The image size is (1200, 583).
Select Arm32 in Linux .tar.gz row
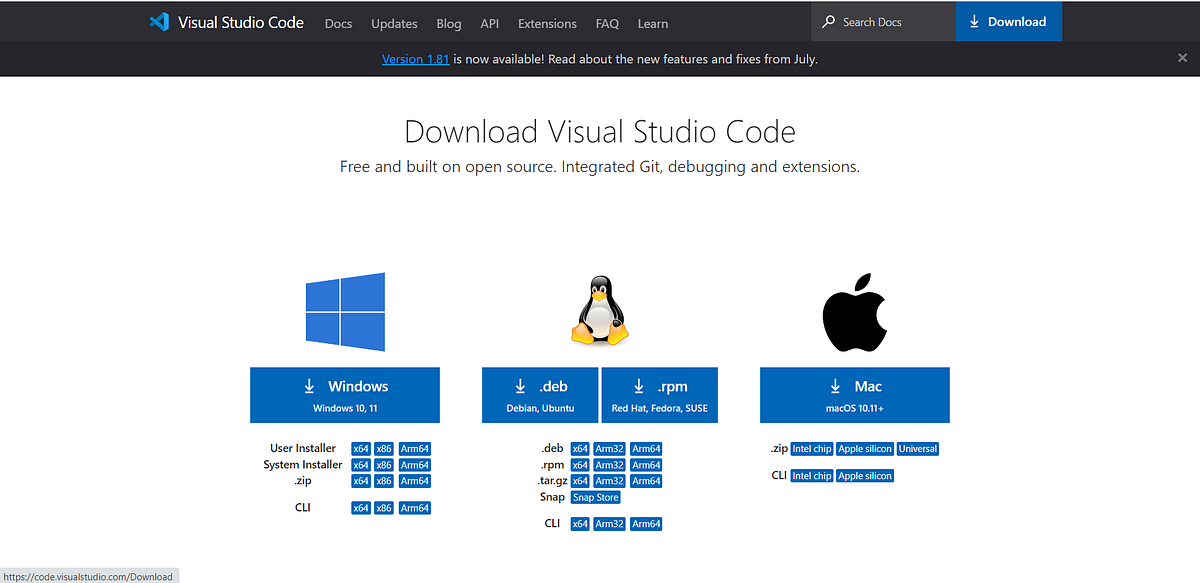pos(610,481)
